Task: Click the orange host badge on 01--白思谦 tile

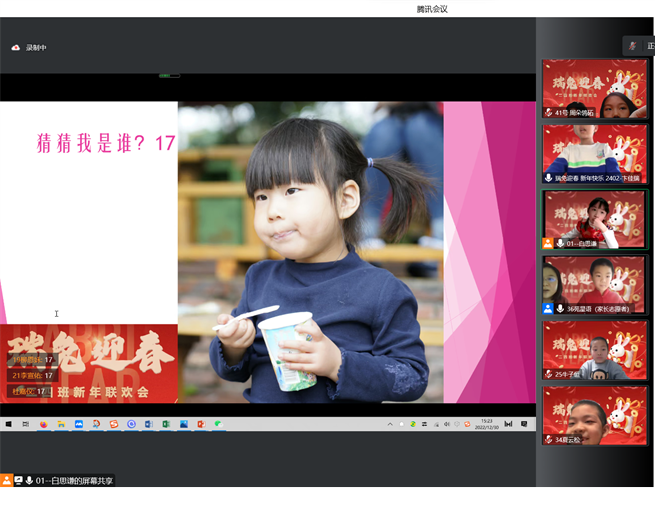Action: pos(548,243)
